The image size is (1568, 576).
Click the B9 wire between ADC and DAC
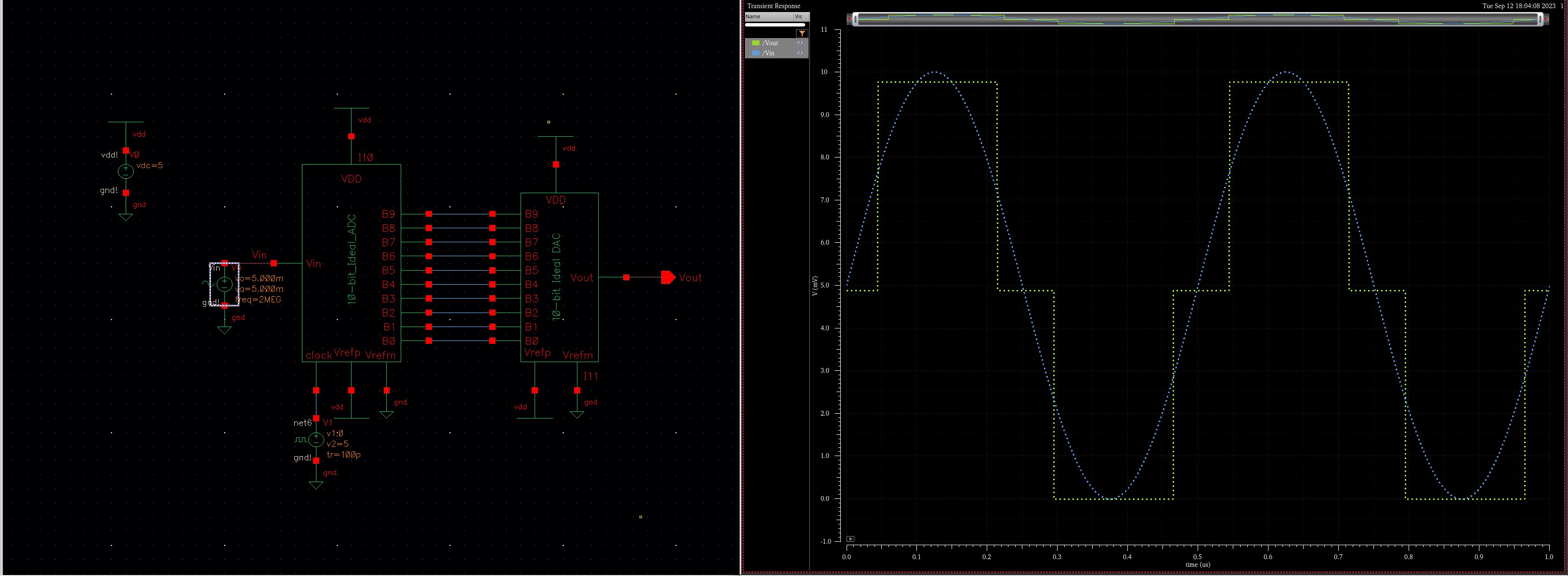[x=461, y=214]
